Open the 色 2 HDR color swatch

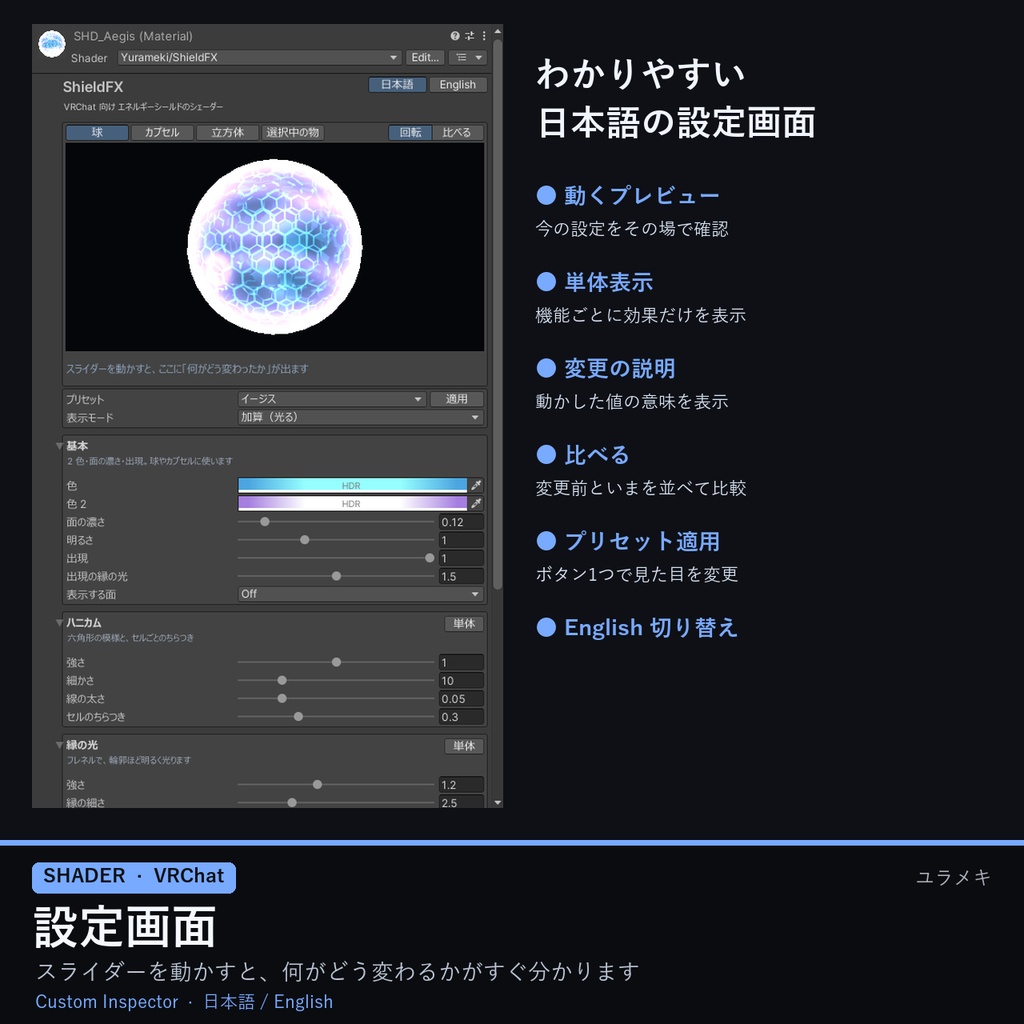(352, 504)
